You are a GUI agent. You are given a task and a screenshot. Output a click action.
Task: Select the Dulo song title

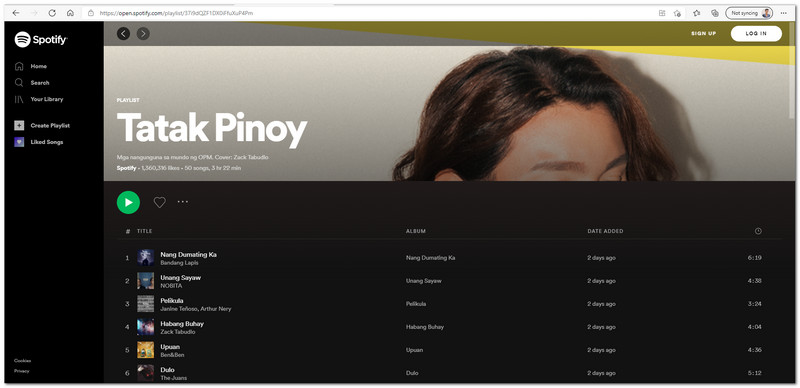pyautogui.click(x=167, y=370)
